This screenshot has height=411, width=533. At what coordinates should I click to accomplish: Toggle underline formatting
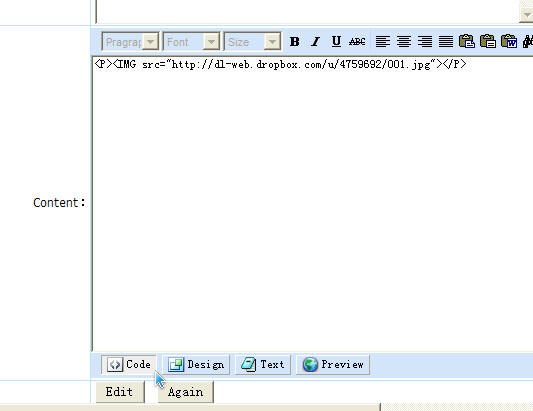[337, 42]
